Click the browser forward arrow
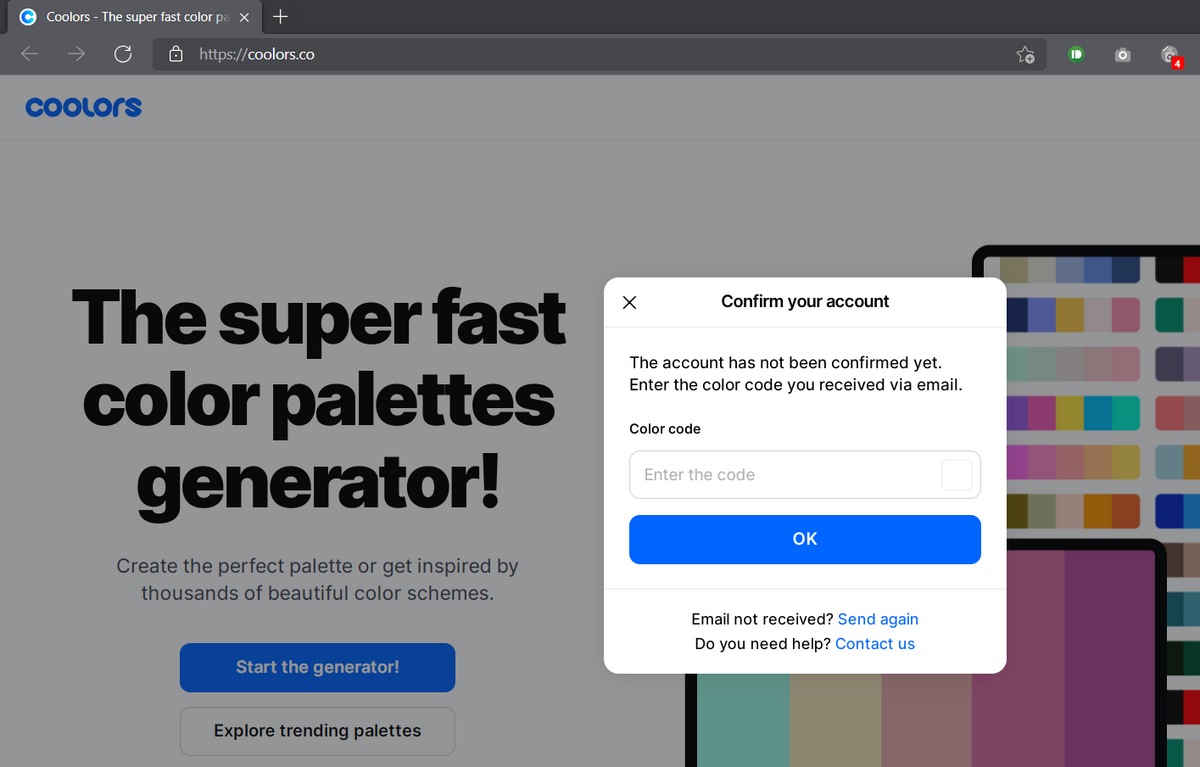Image resolution: width=1200 pixels, height=767 pixels. point(76,54)
